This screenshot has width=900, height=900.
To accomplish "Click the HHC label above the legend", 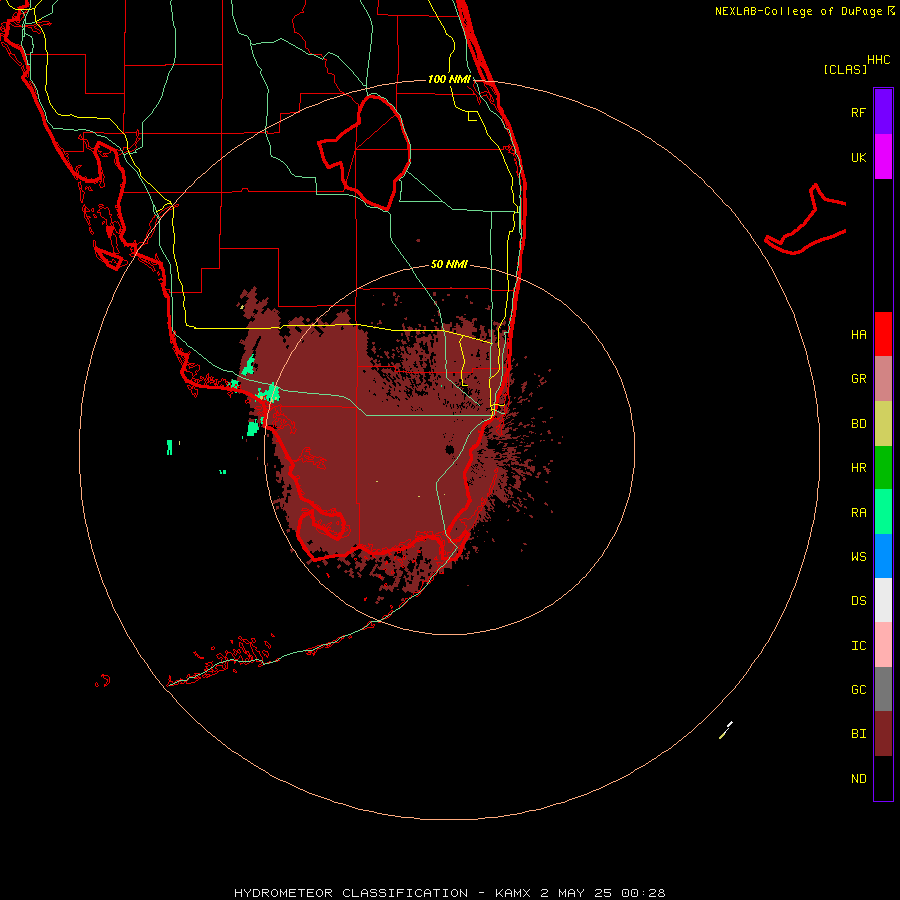I will [878, 60].
